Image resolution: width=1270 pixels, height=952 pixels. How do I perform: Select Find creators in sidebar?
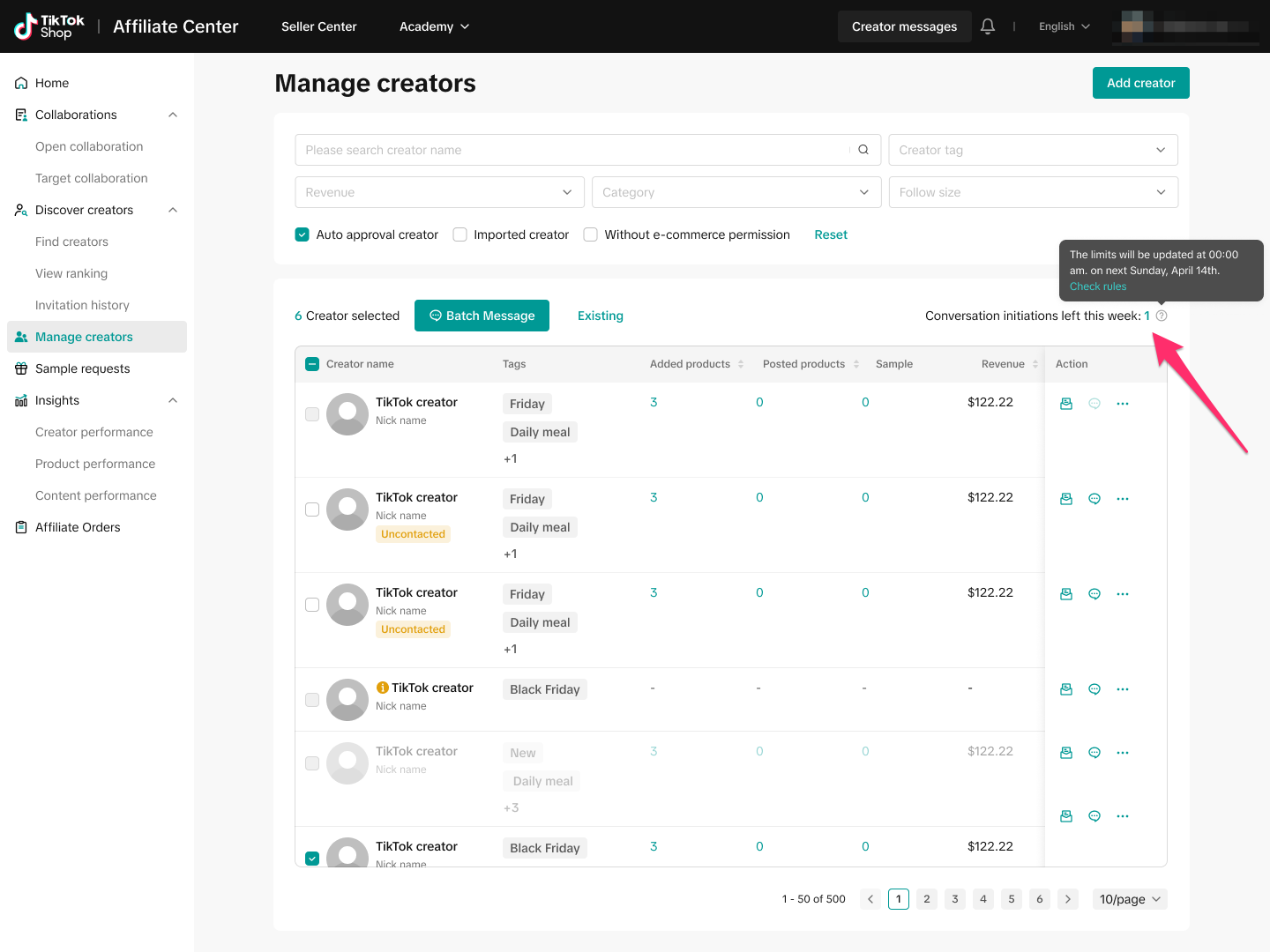coord(71,242)
